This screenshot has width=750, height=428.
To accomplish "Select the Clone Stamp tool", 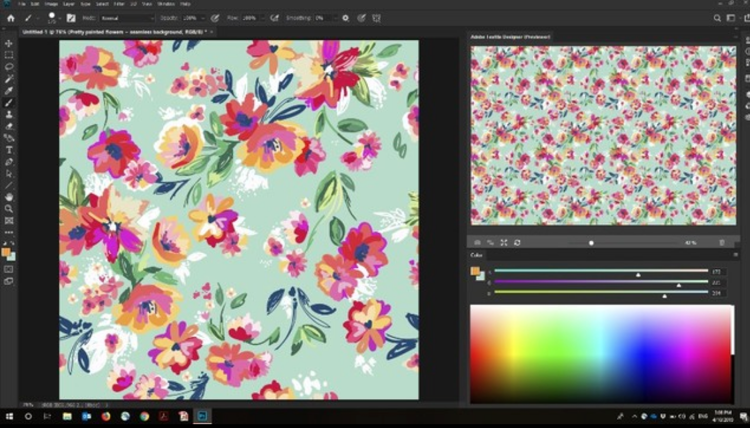I will tap(9, 114).
